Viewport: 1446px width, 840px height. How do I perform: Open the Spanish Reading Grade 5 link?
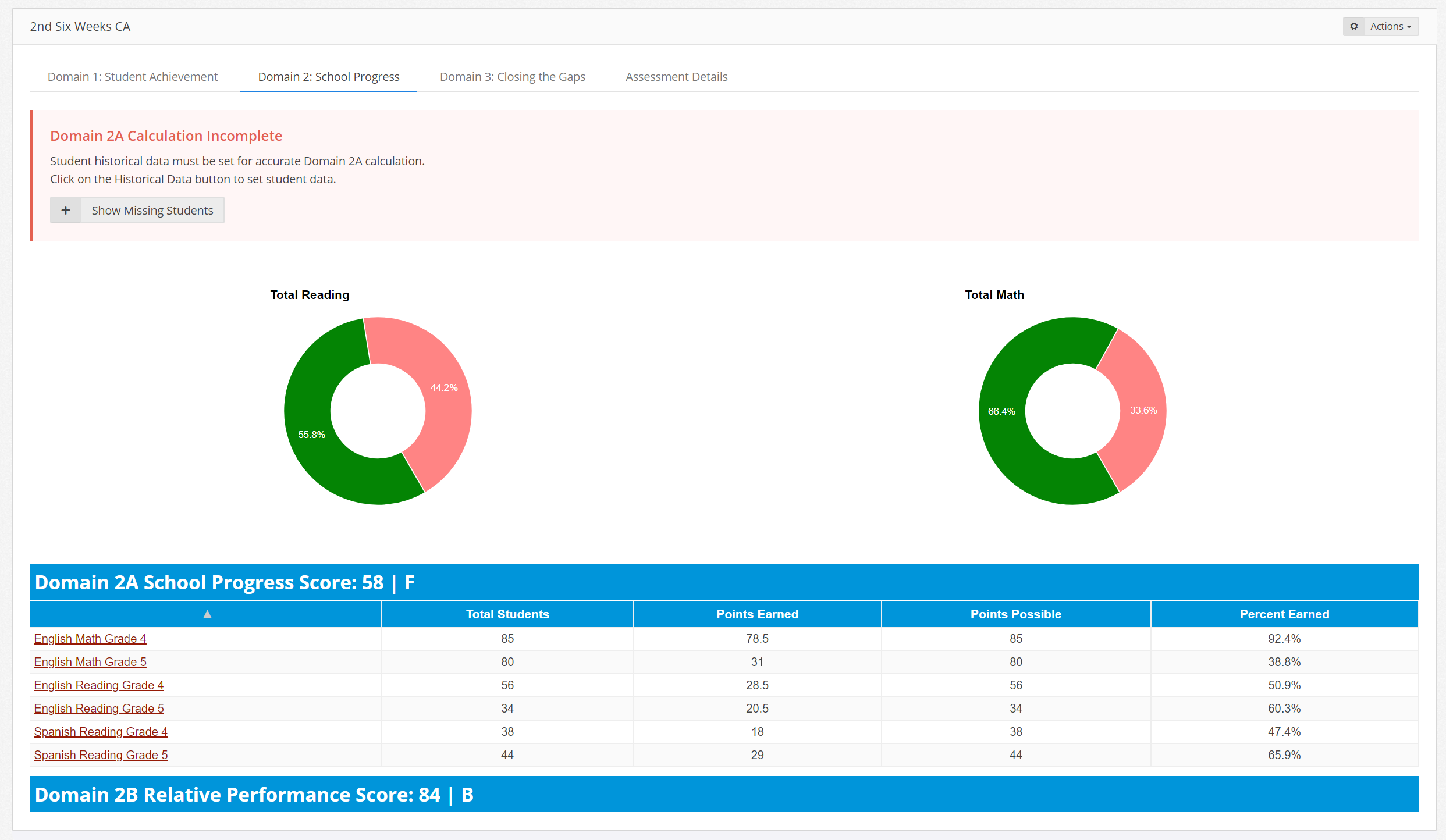101,755
